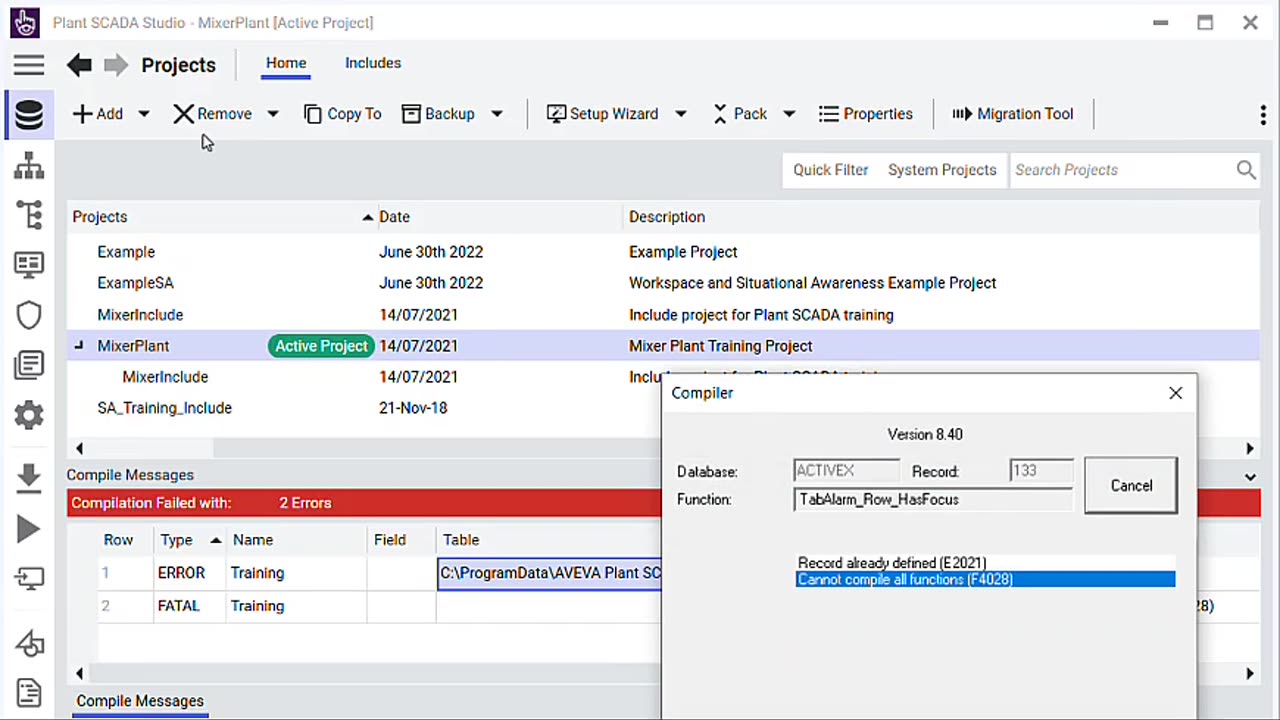
Task: Collapse the MixerPlant tree node
Action: click(x=79, y=346)
